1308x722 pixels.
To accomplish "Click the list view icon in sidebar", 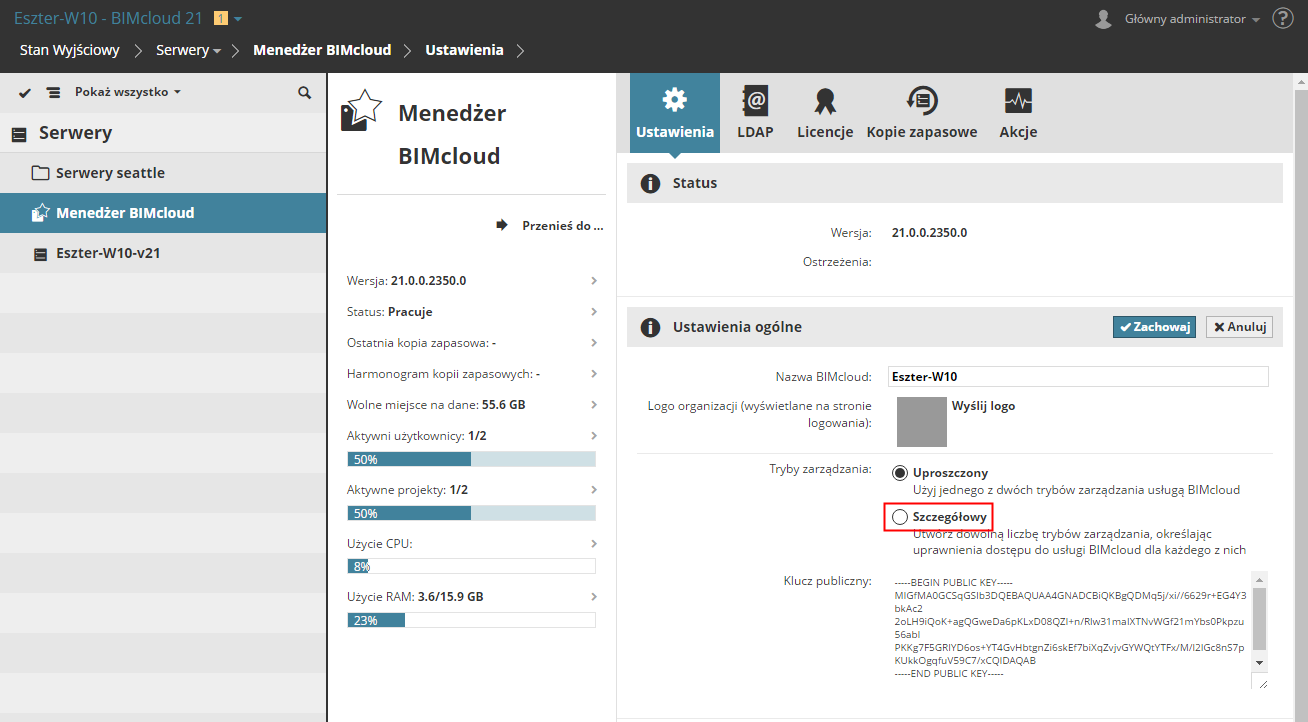I will pos(53,92).
